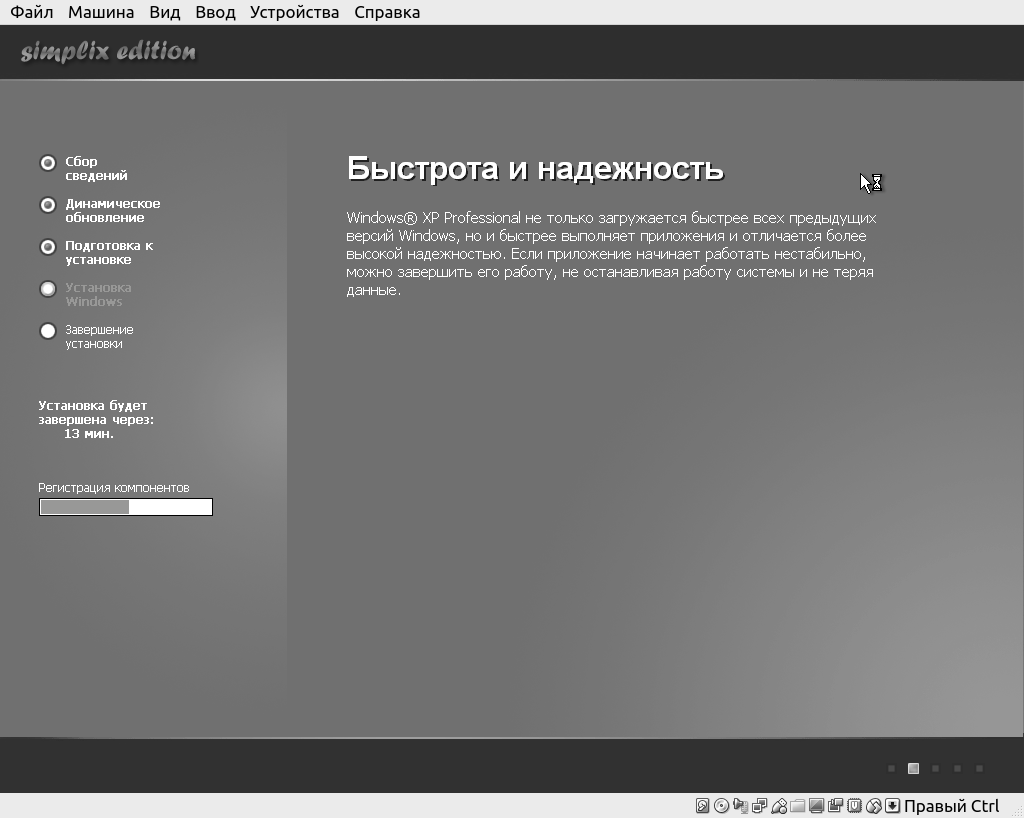Screen dimensions: 1024x818
Task: Open the Машина menu
Action: point(101,12)
